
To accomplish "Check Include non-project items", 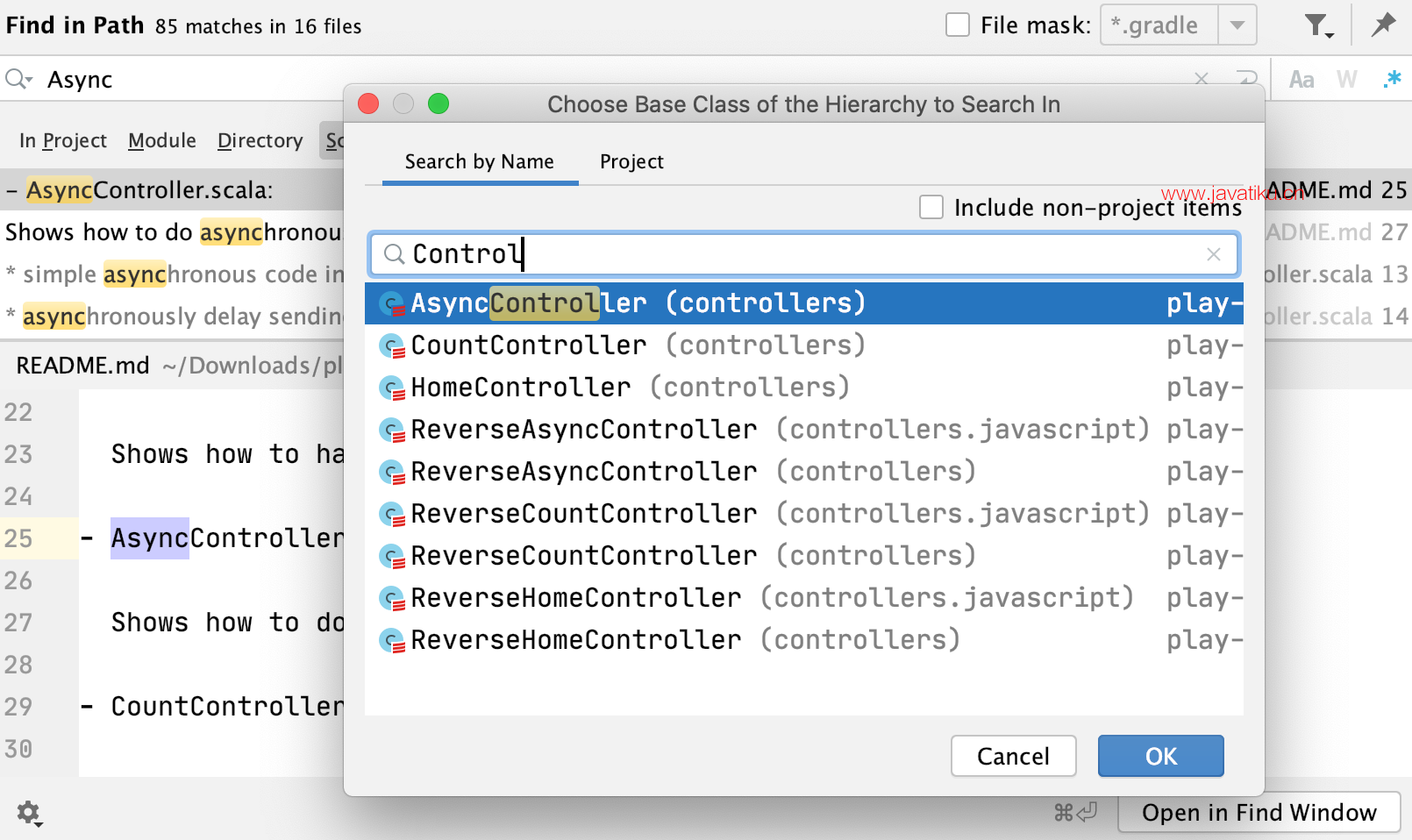I will [x=931, y=208].
